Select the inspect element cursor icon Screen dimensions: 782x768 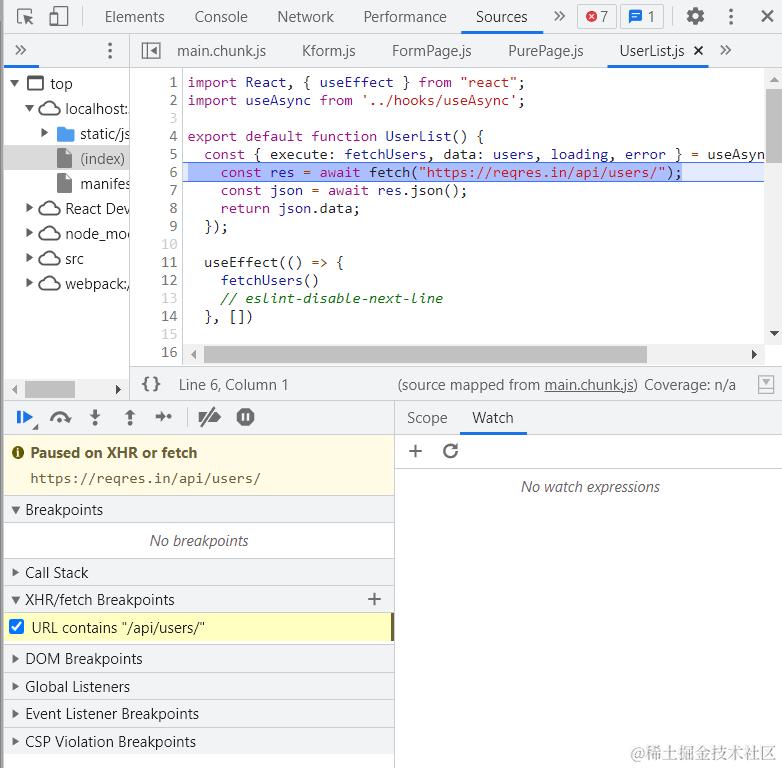pyautogui.click(x=25, y=17)
